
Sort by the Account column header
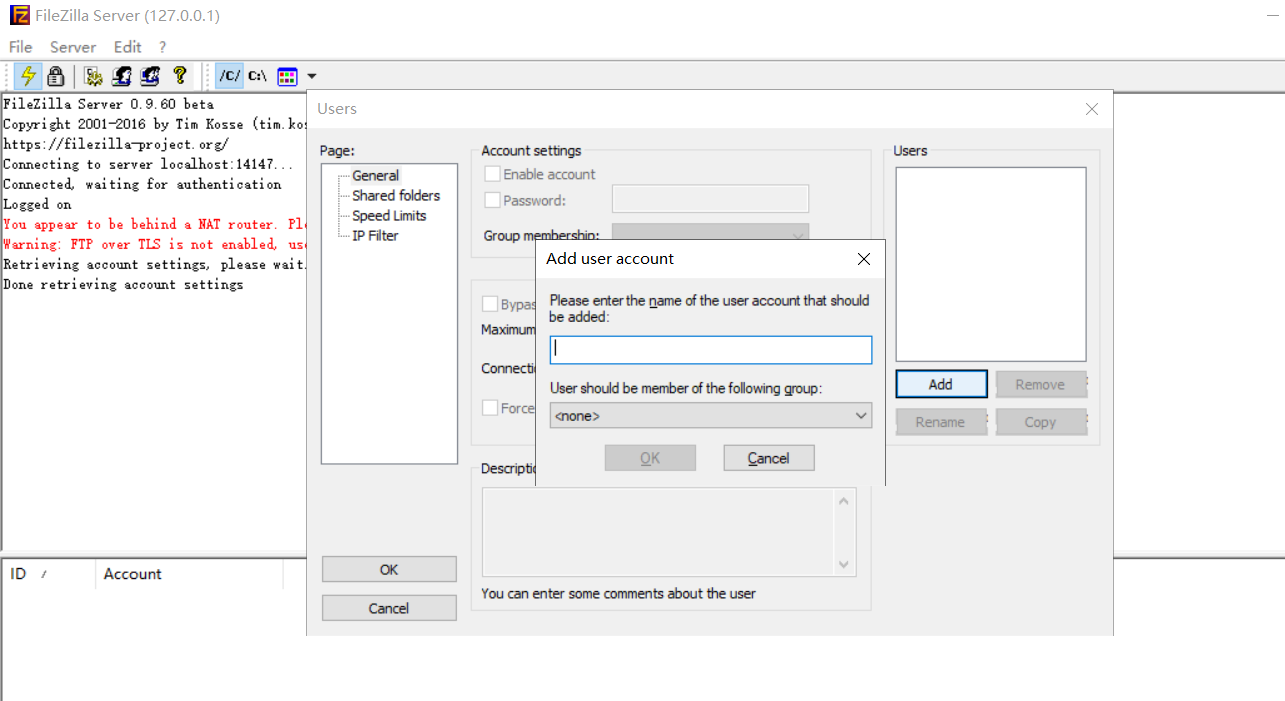coord(190,574)
